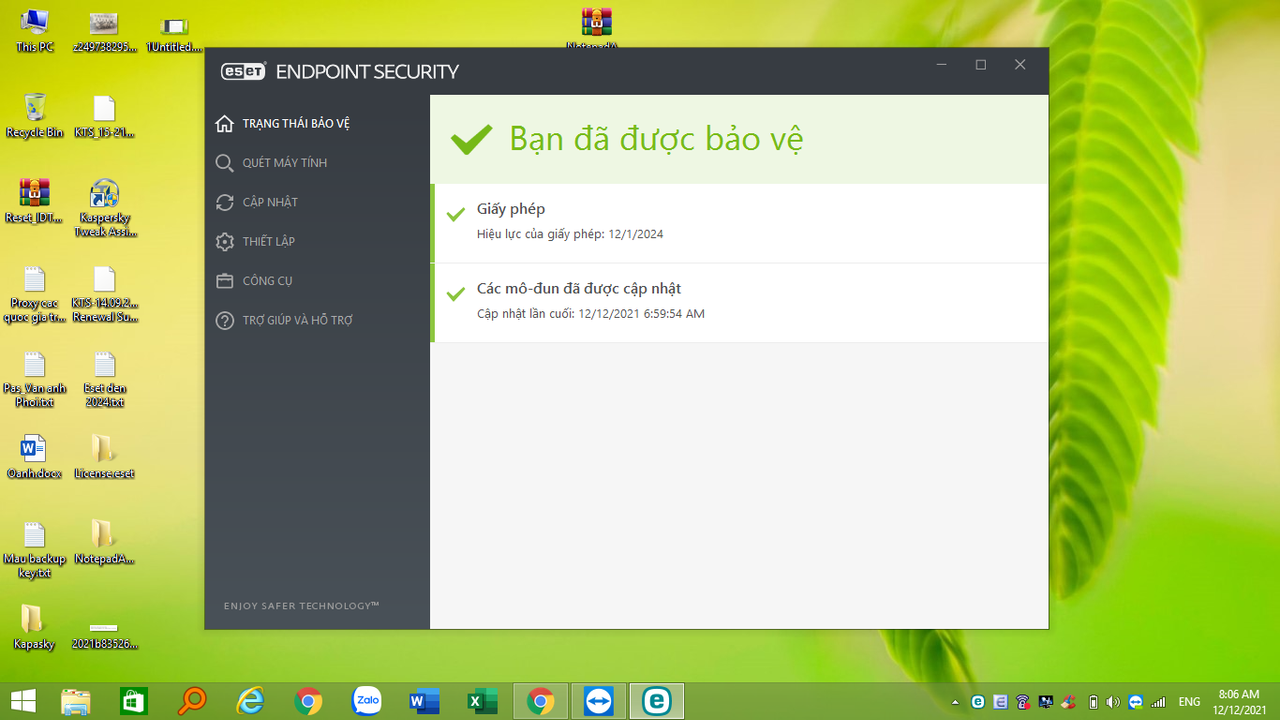Select the Recycle Bin desktop icon
Image resolution: width=1280 pixels, height=720 pixels.
point(34,115)
